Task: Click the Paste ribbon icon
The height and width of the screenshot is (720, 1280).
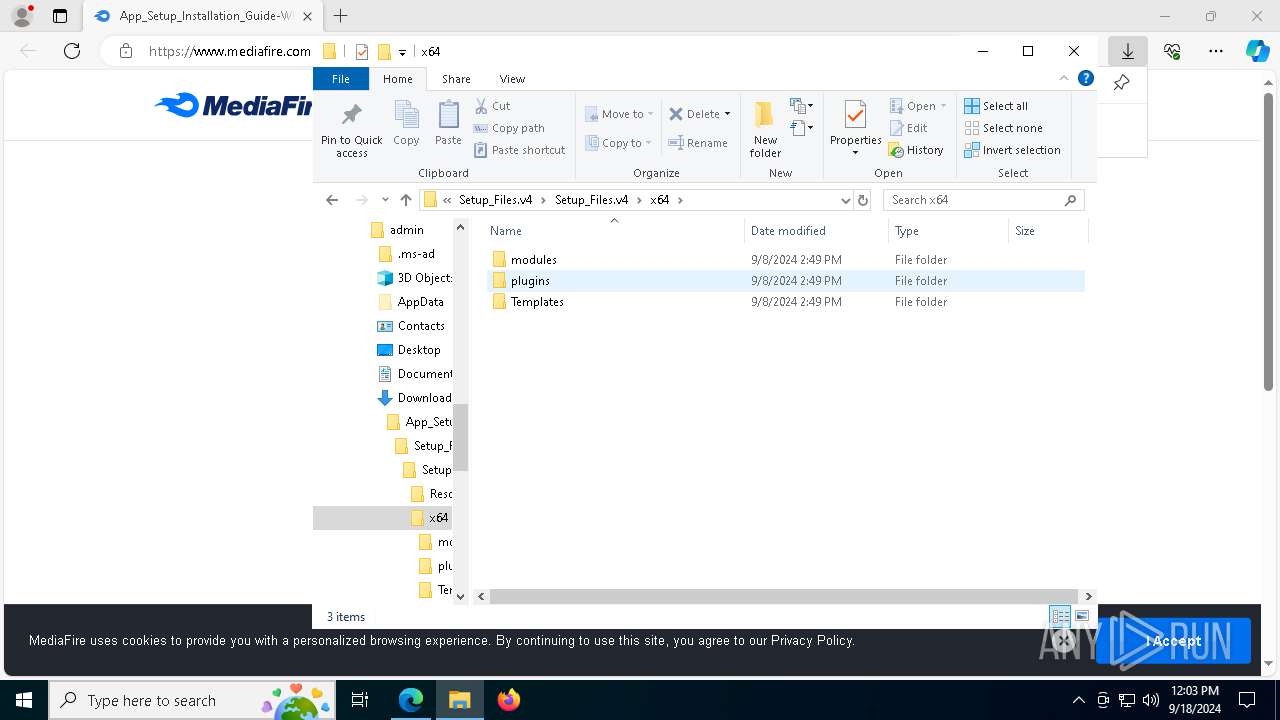Action: (448, 124)
